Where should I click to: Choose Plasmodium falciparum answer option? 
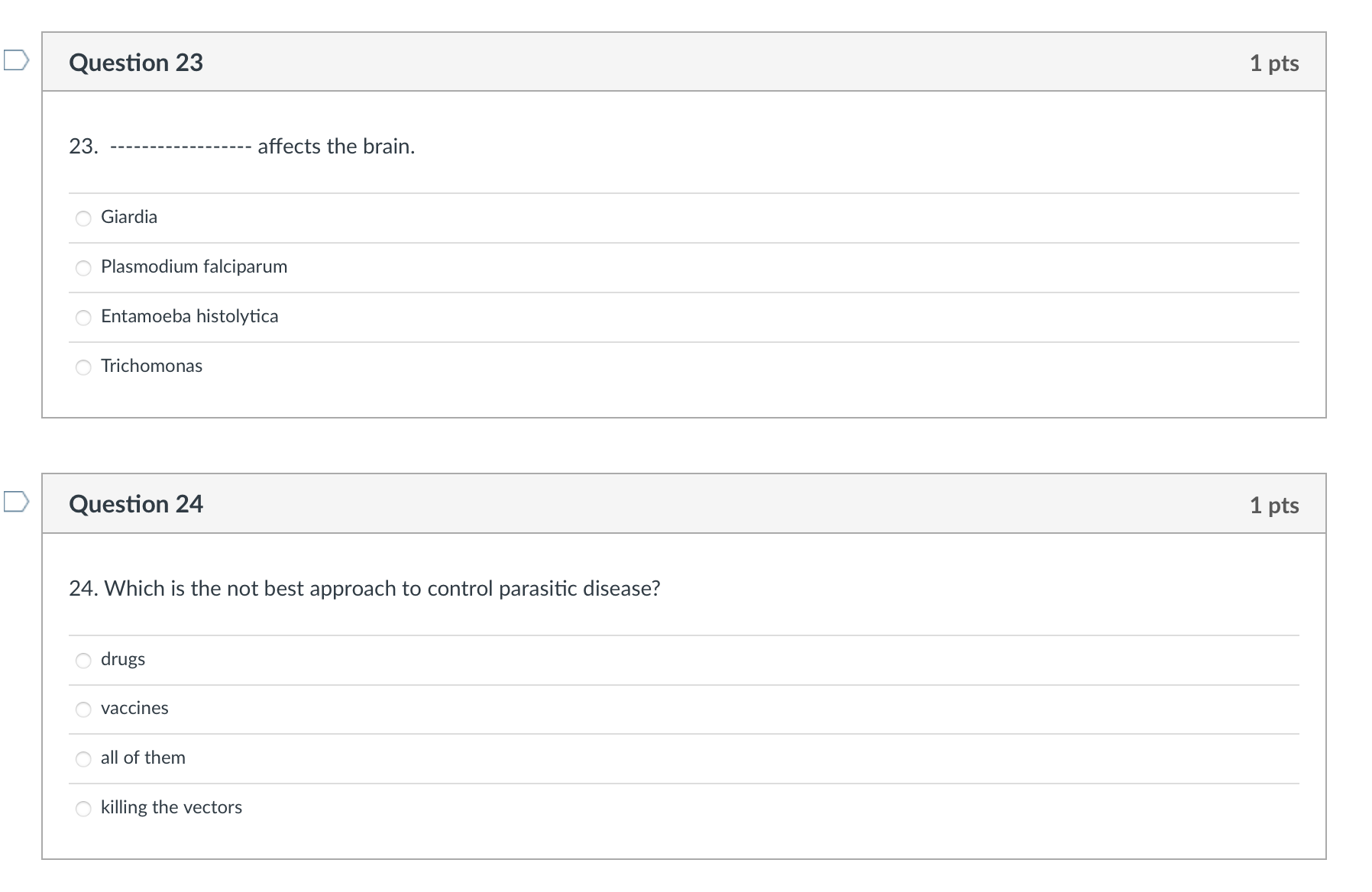pos(83,268)
